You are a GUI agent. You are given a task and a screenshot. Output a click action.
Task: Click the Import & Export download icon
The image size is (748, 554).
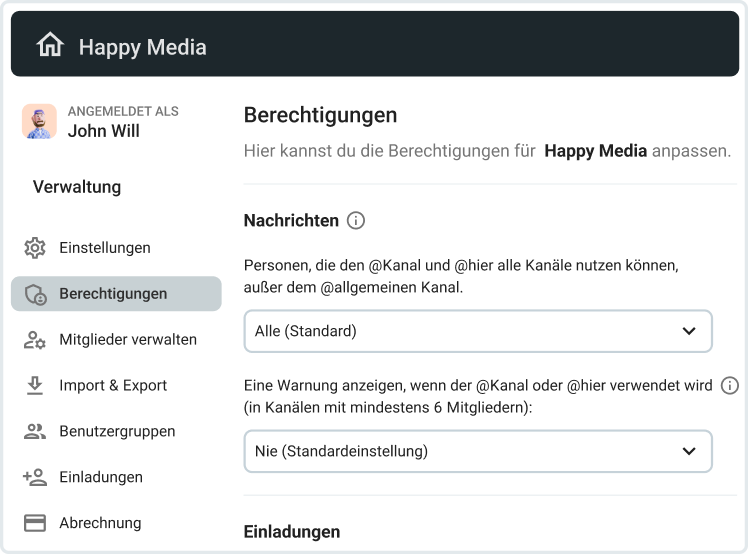pos(35,386)
